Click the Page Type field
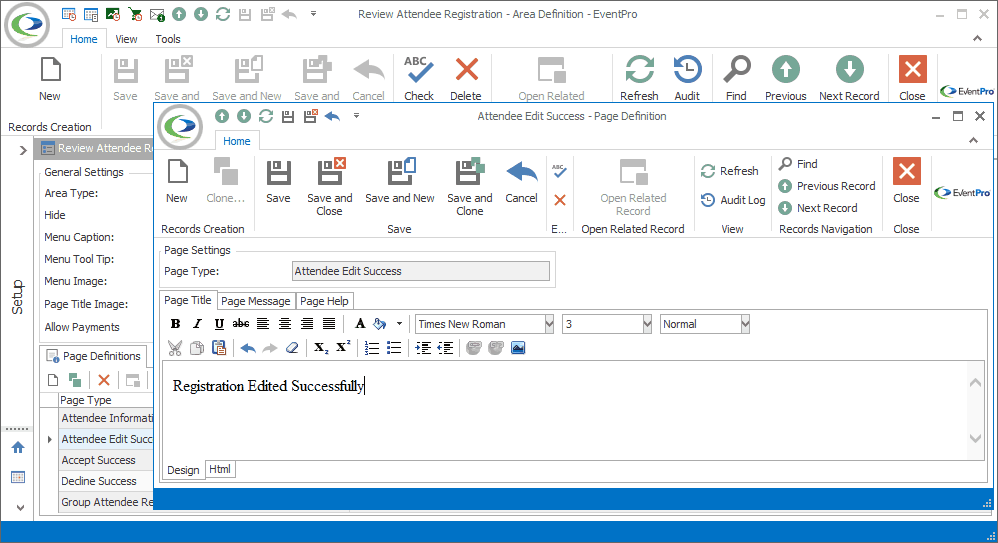The image size is (998, 543). point(421,271)
